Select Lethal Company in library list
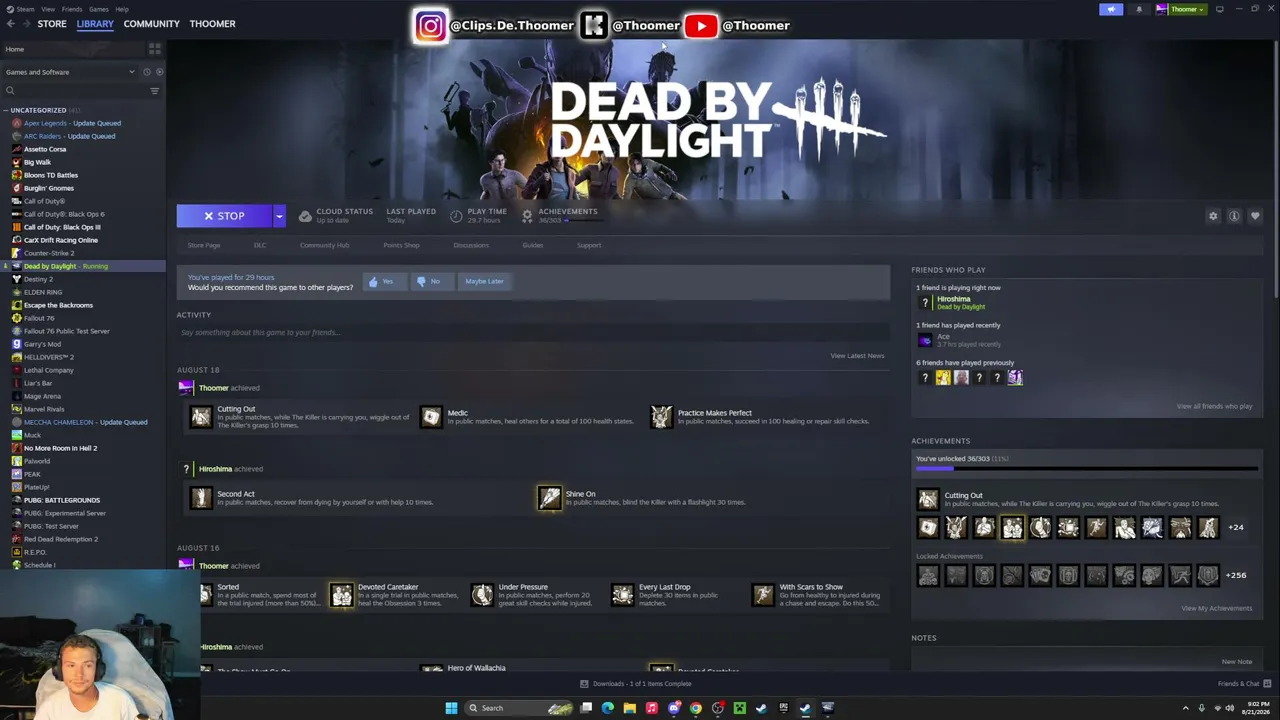The height and width of the screenshot is (720, 1280). click(x=49, y=370)
